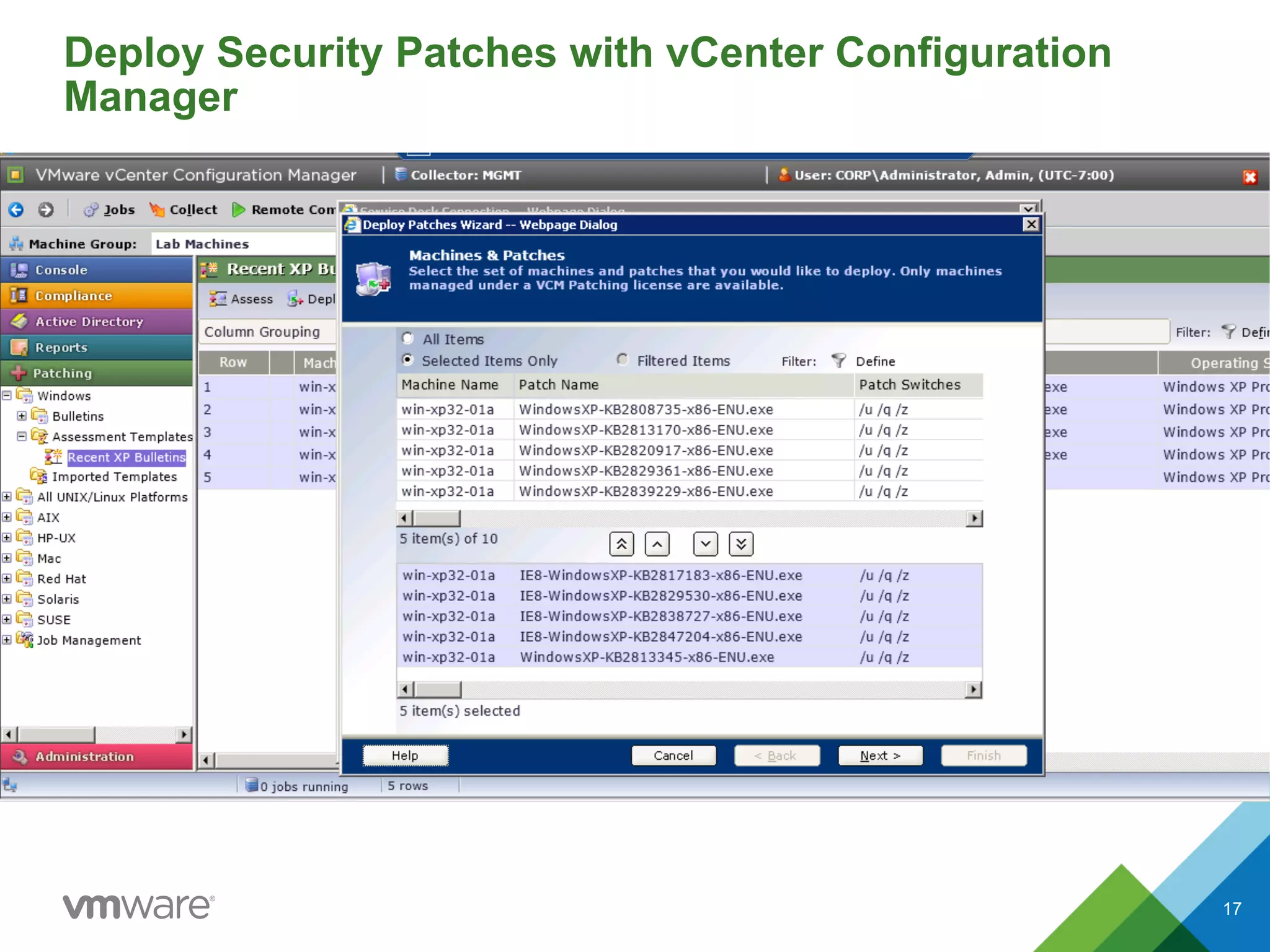This screenshot has height=952, width=1270.
Task: Select WindowsXP-KB2813345 patch row
Action: (x=690, y=657)
